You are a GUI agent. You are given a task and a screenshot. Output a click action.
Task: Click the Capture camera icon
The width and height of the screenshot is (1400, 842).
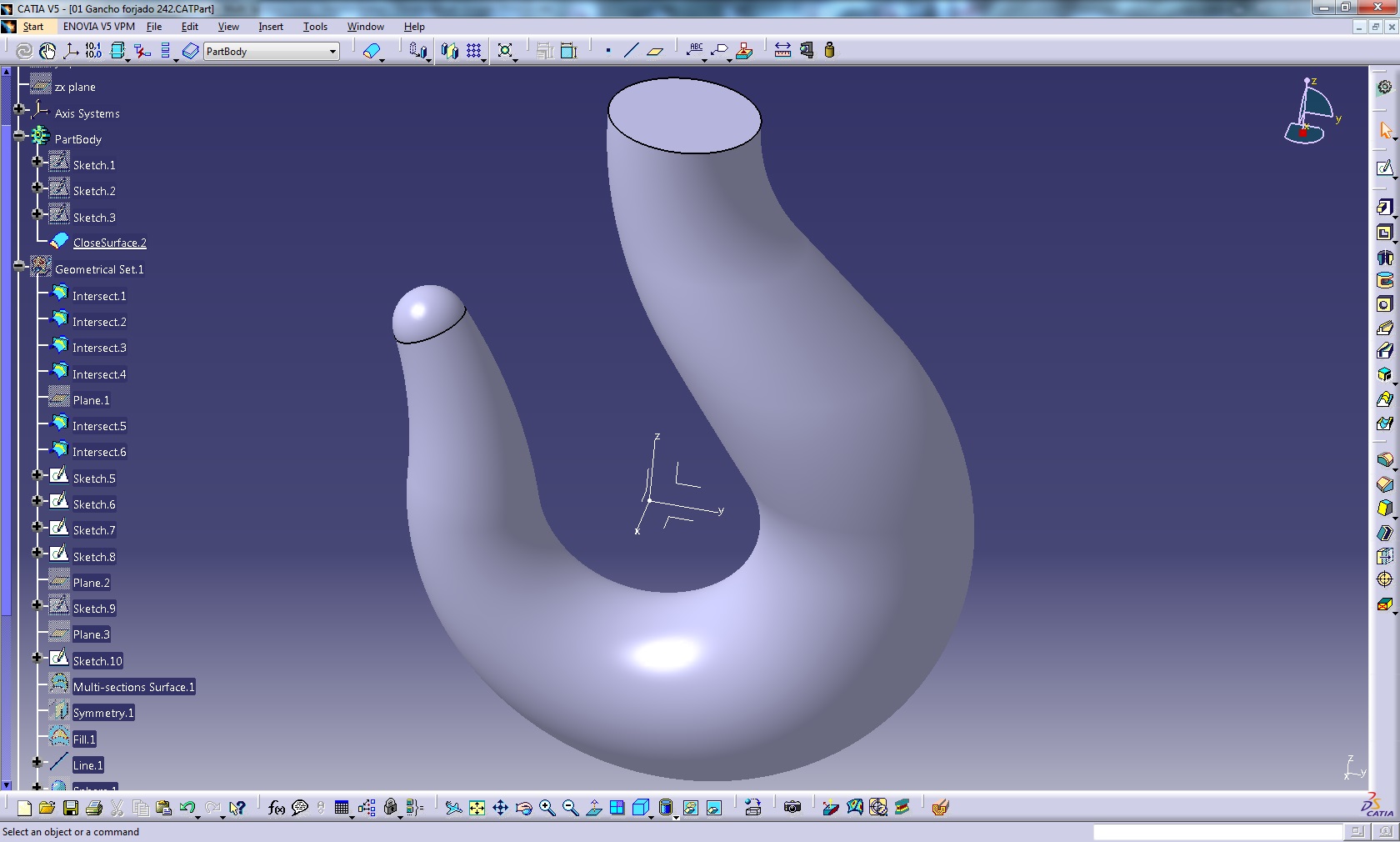[x=792, y=807]
